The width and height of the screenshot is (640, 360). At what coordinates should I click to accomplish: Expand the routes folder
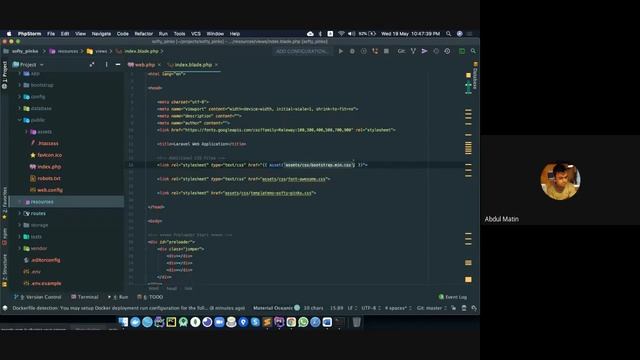pos(20,213)
